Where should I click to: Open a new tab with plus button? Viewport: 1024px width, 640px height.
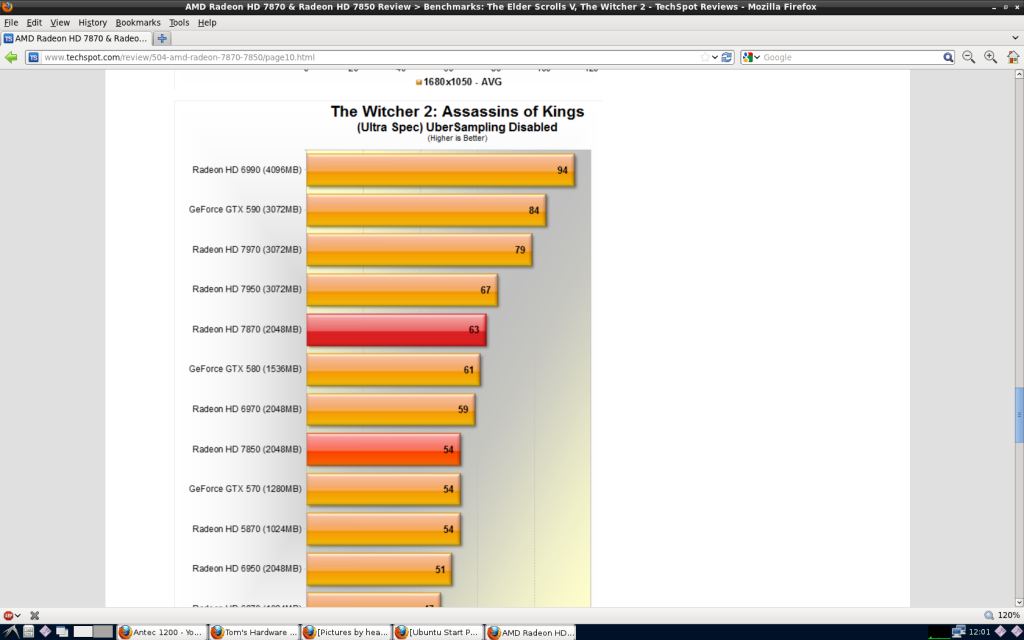pos(162,39)
